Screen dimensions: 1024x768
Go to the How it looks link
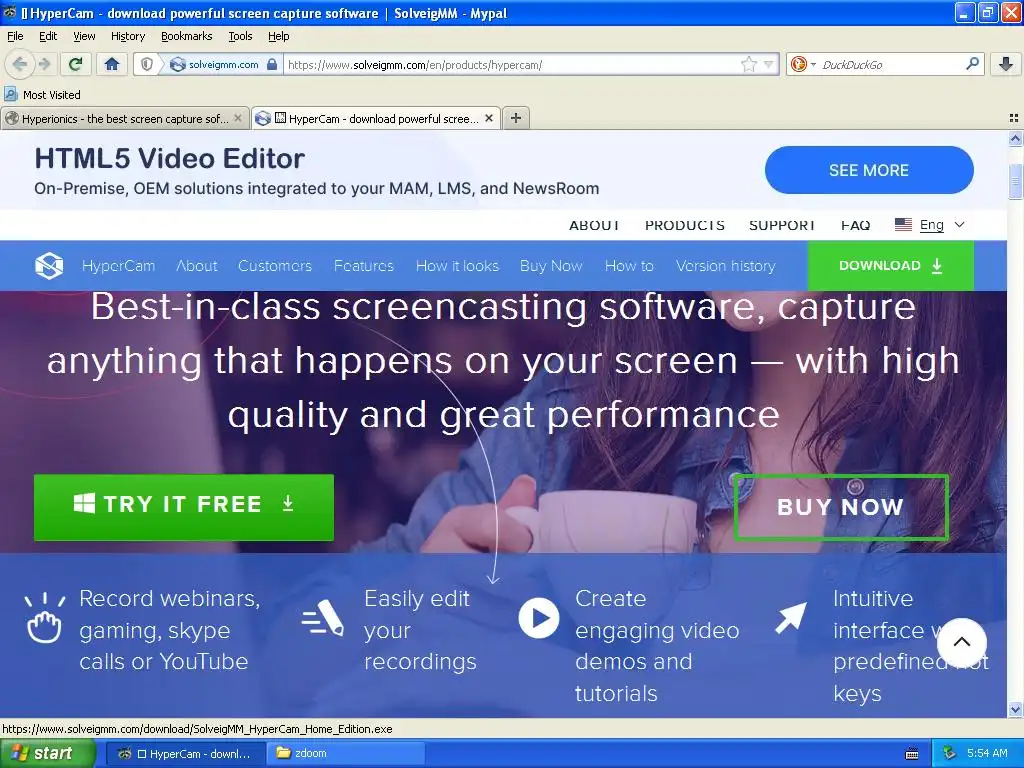pyautogui.click(x=457, y=266)
